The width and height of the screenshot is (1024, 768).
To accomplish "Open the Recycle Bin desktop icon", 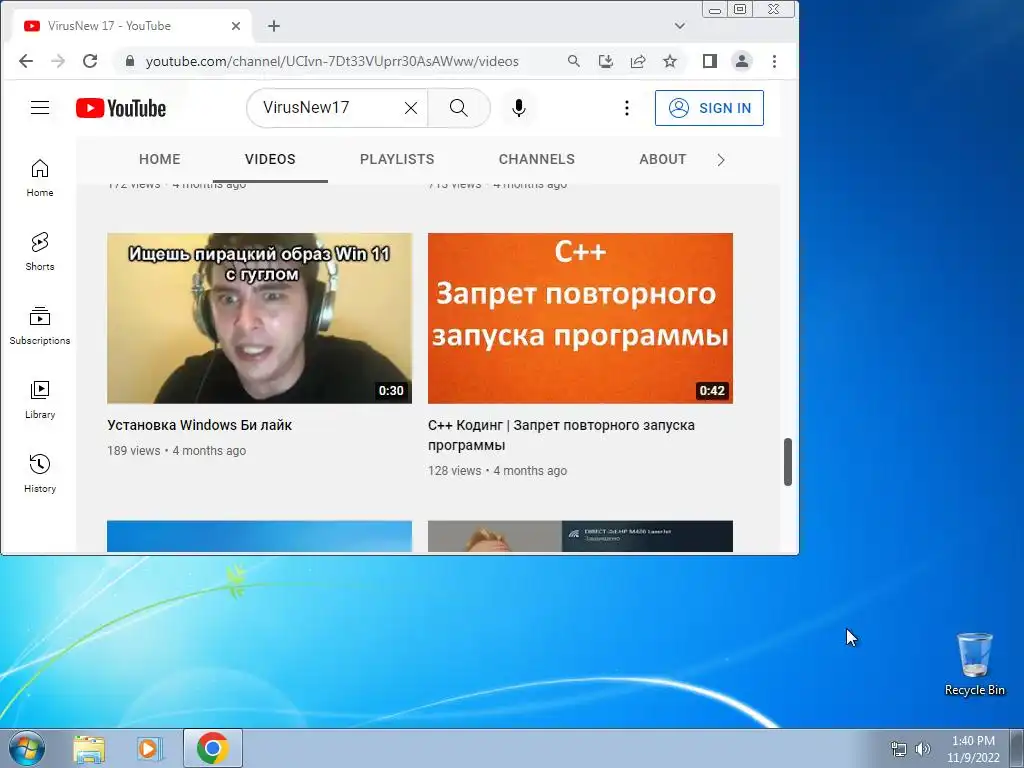I will (x=974, y=664).
